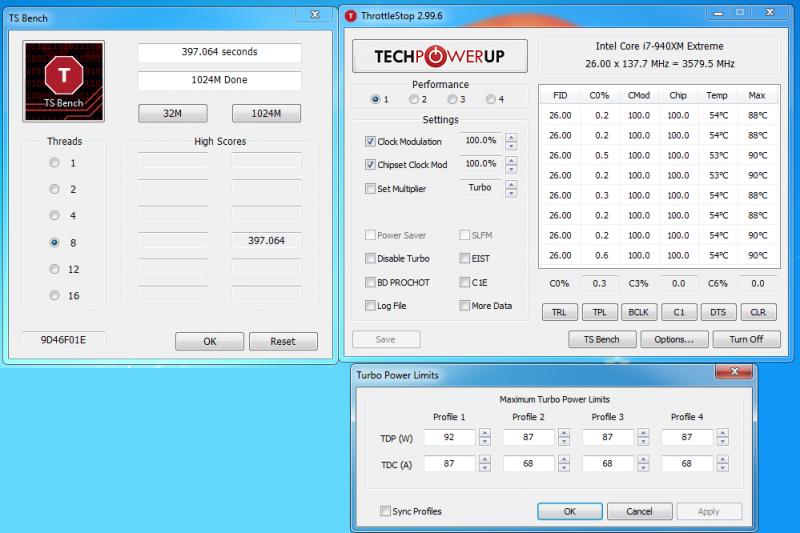Select 8 threads in TS Bench
Image resolution: width=800 pixels, height=533 pixels.
(x=54, y=242)
